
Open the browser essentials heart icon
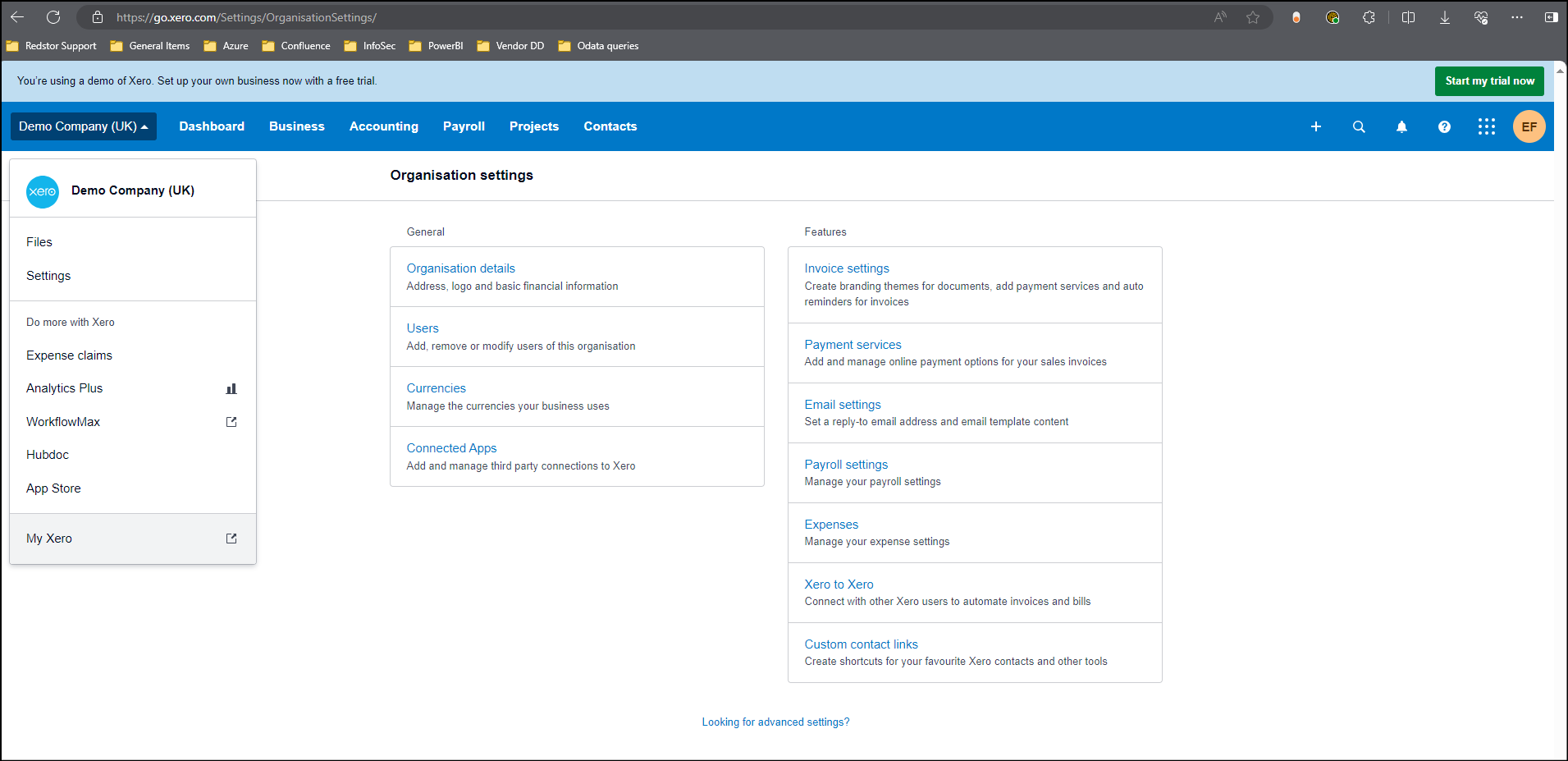click(1481, 17)
